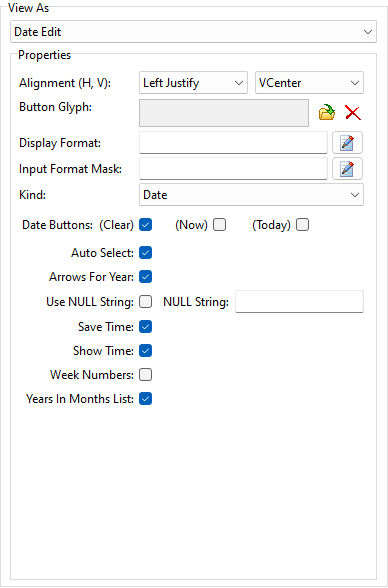
Task: Open the Kind dropdown showing Date
Action: 251,195
